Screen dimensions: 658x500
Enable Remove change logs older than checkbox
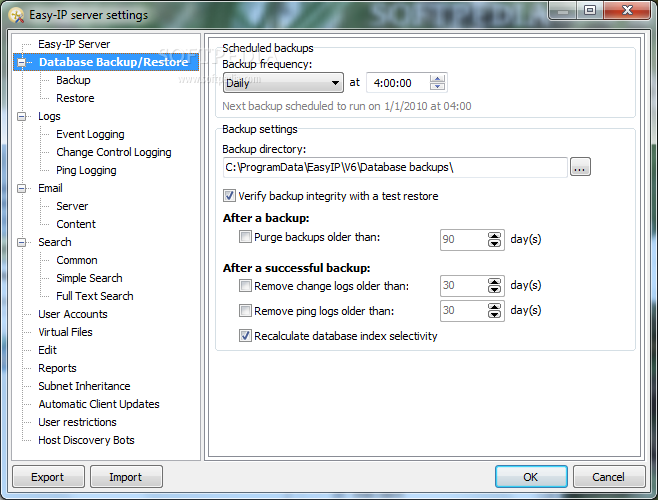click(245, 286)
